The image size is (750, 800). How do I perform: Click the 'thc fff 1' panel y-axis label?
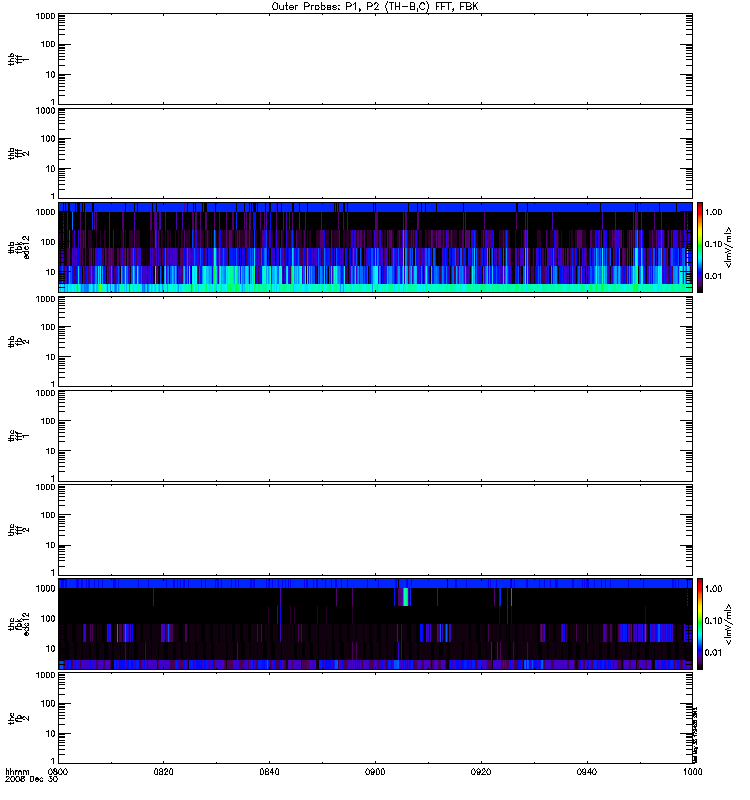(18, 436)
